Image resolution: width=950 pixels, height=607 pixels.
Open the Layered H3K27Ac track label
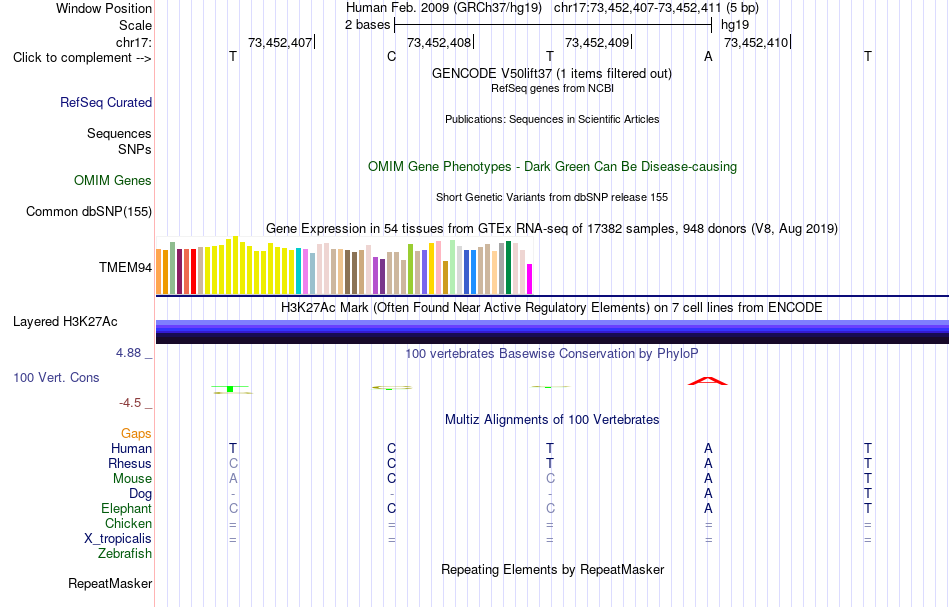(x=65, y=322)
